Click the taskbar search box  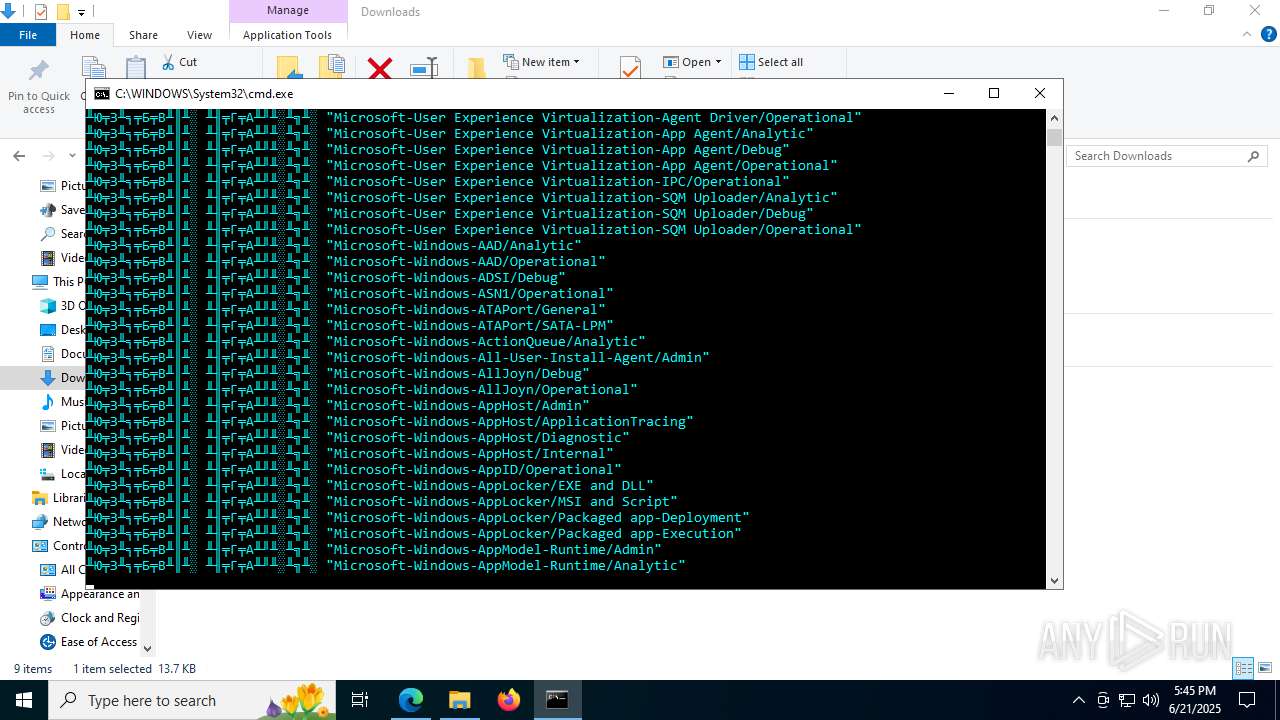(192, 700)
